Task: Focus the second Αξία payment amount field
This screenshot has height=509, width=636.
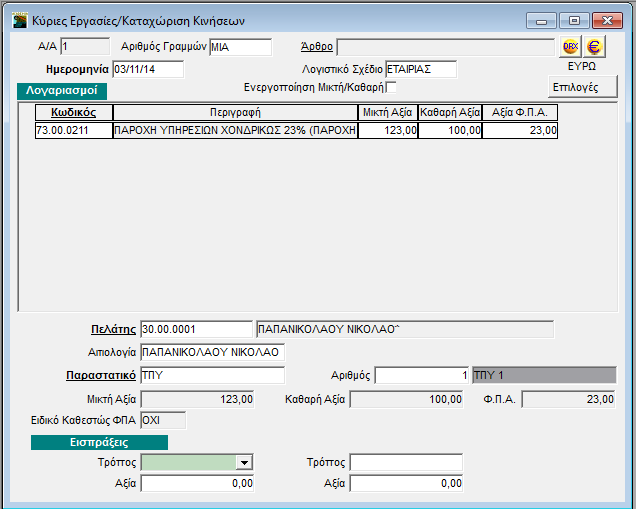Action: pyautogui.click(x=406, y=483)
